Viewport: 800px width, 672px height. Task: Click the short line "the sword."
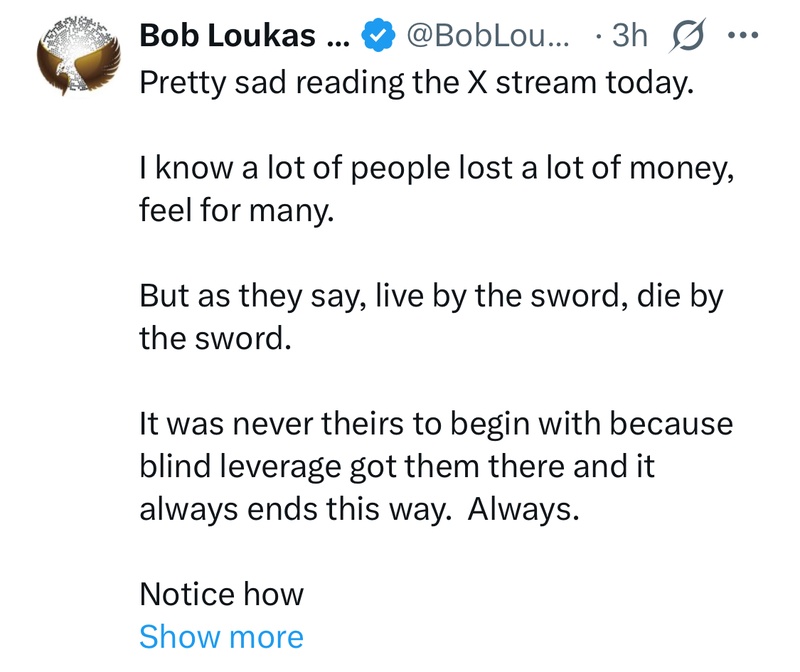215,340
